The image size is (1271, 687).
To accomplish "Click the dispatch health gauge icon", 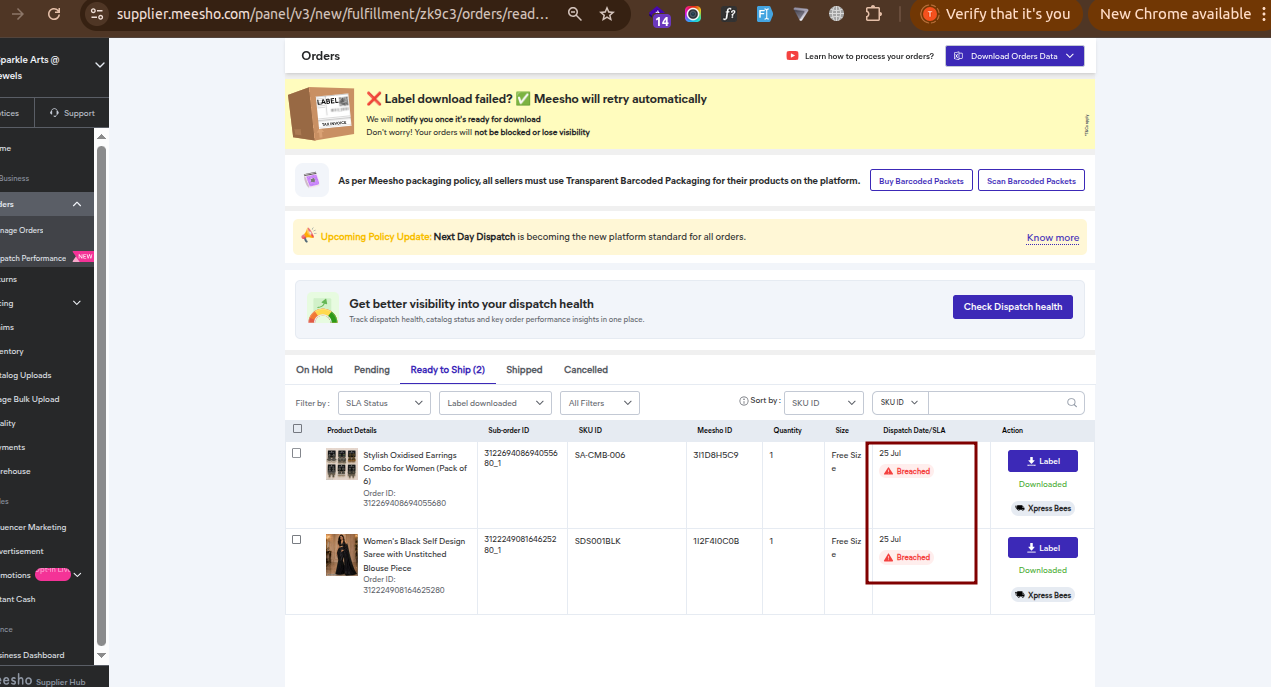I will 322,309.
